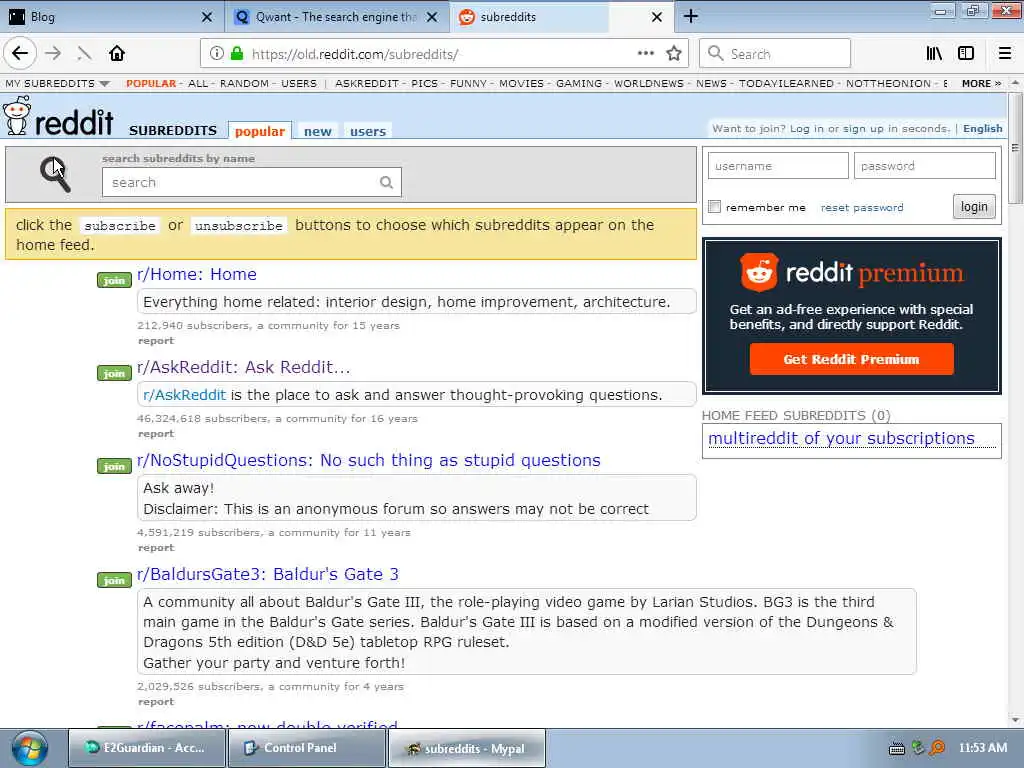1024x768 pixels.
Task: Select the users tab
Action: coord(368,131)
